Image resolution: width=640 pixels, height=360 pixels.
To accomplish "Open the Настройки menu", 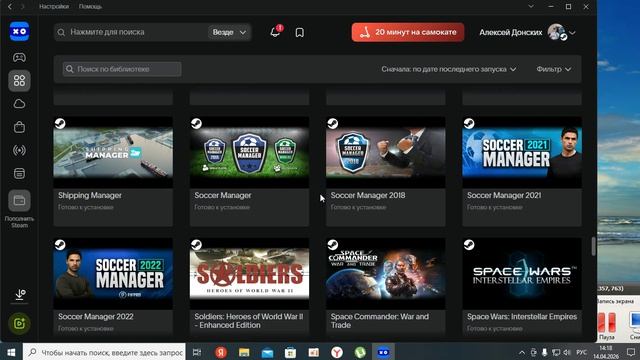I will coord(54,7).
